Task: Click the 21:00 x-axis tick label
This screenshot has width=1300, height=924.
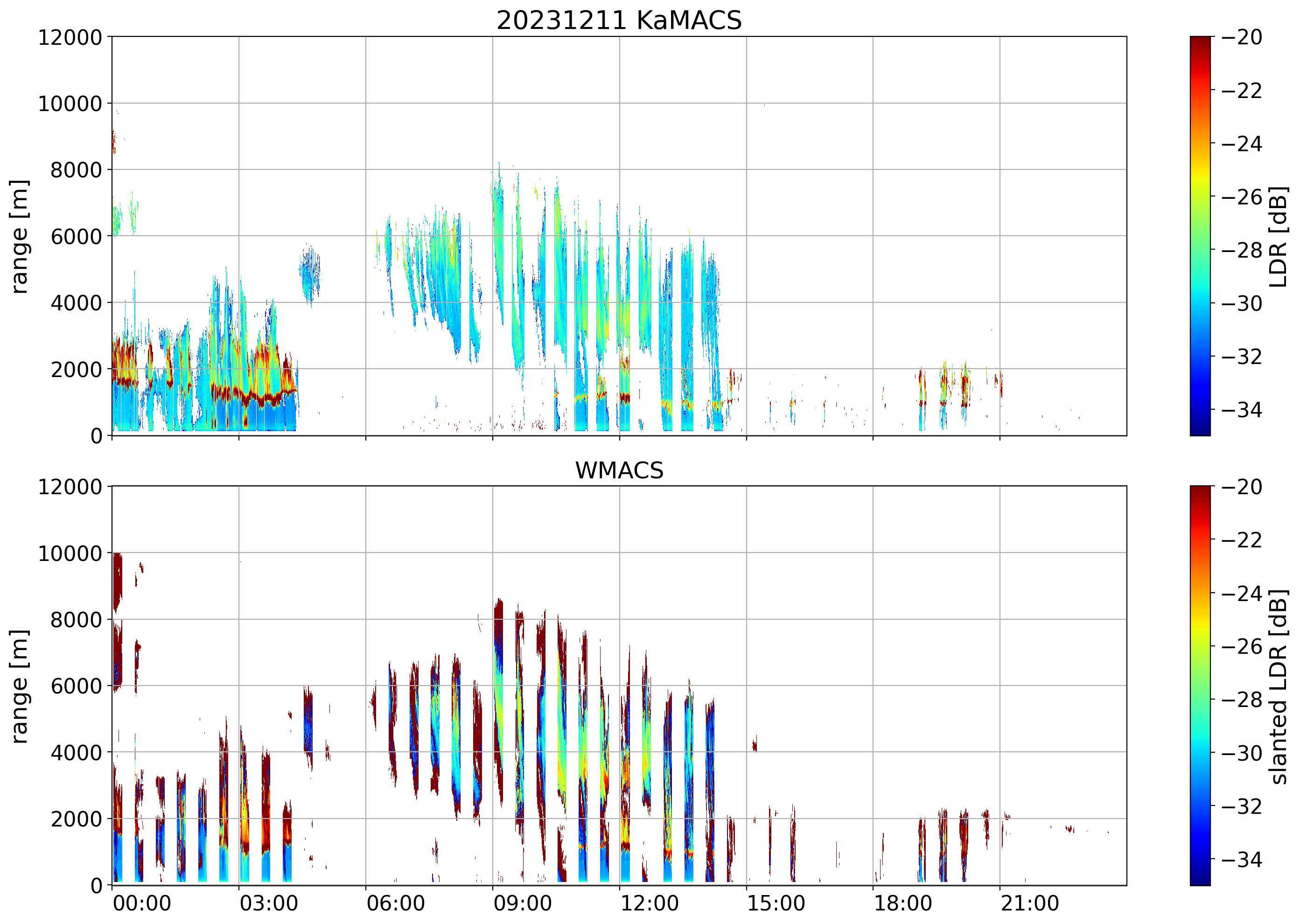Action: 1030,903
